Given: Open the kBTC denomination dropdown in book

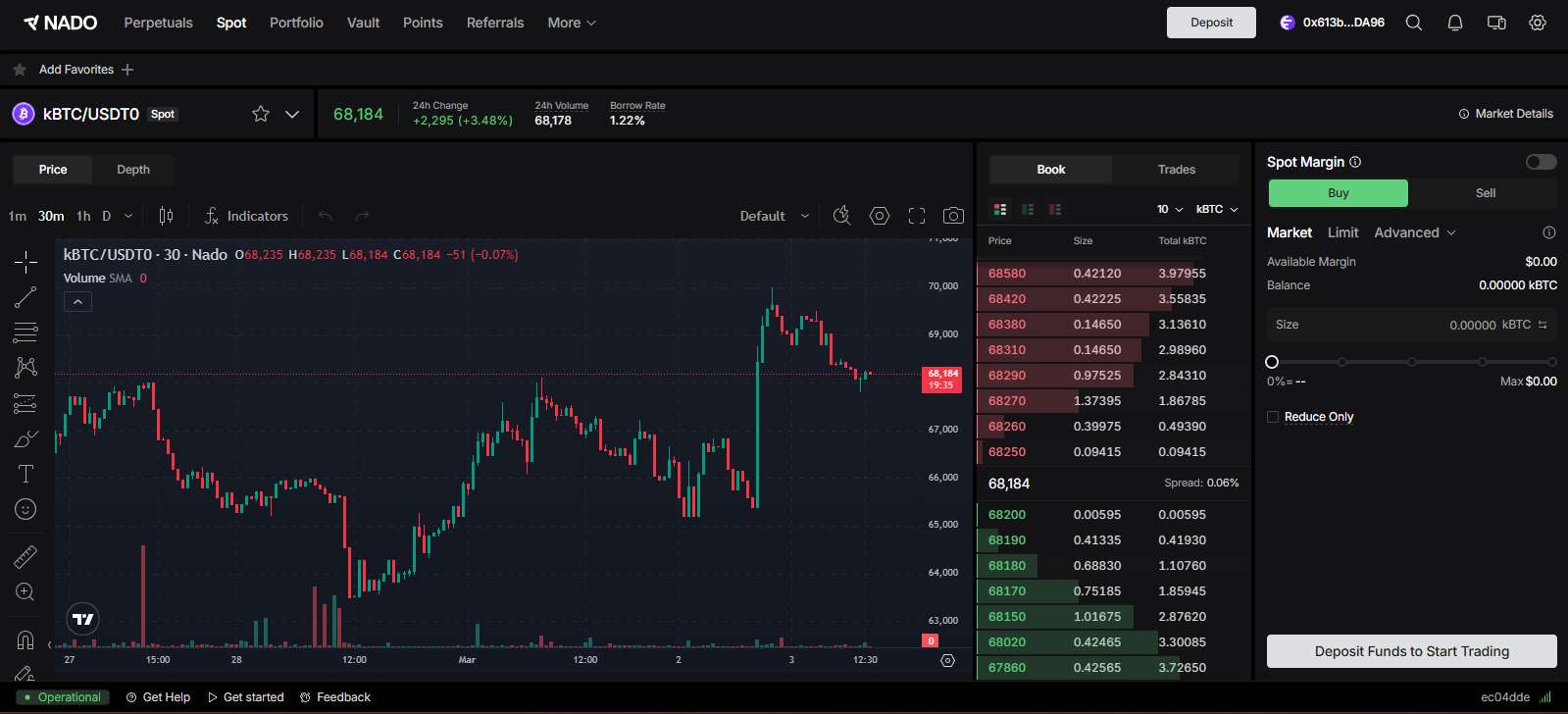Looking at the screenshot, I should point(1217,209).
